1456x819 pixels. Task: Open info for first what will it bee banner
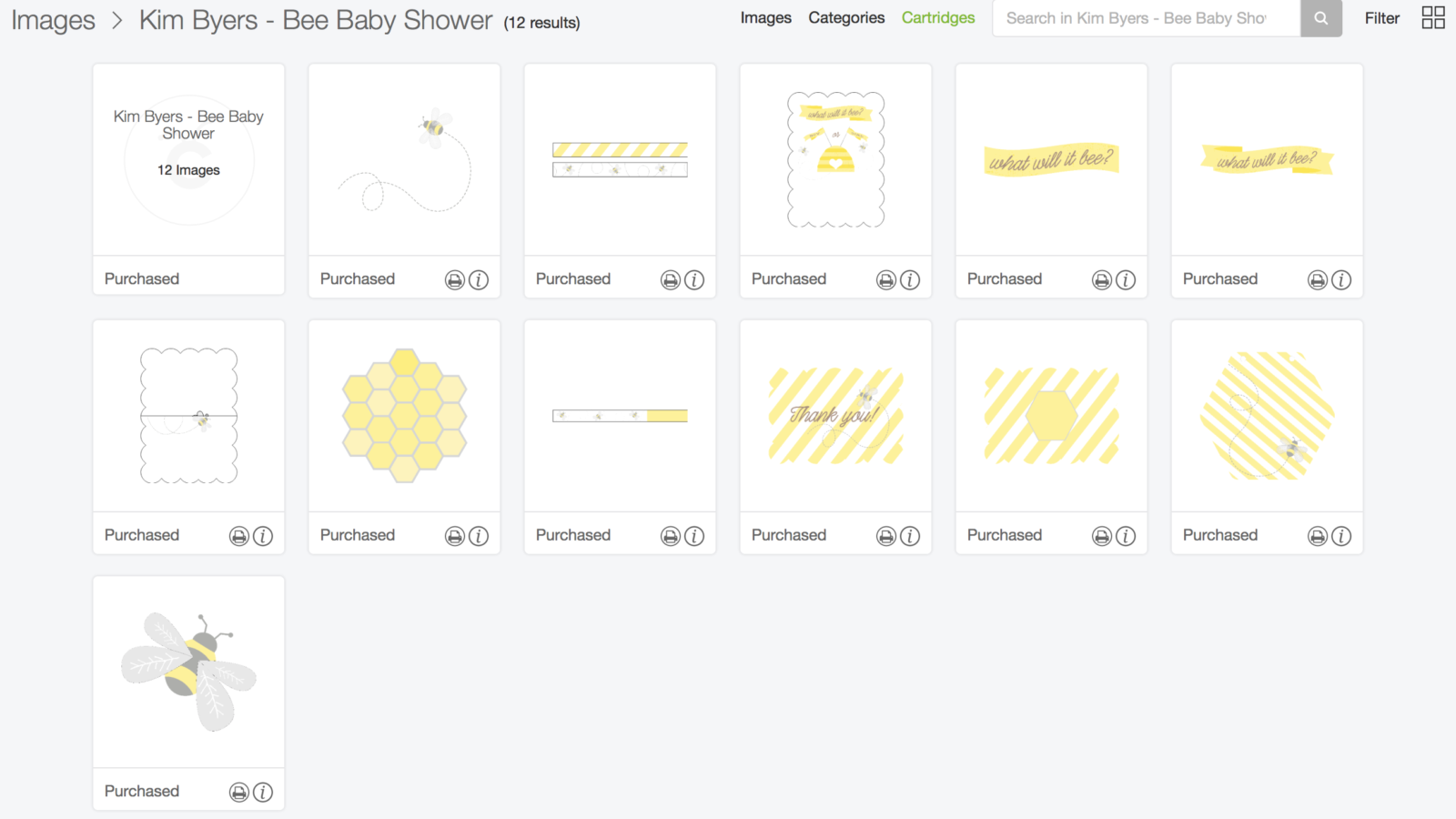point(1126,280)
